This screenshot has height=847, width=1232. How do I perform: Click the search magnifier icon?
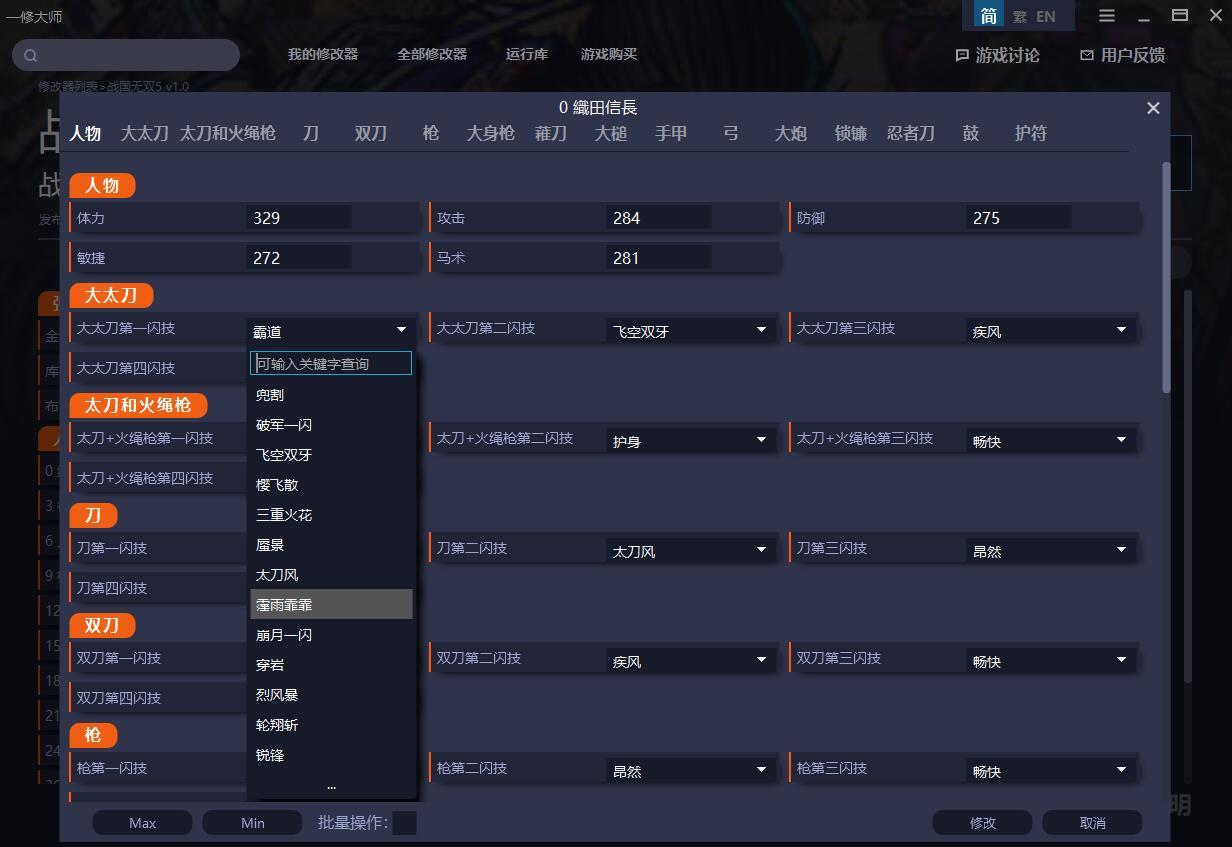31,55
